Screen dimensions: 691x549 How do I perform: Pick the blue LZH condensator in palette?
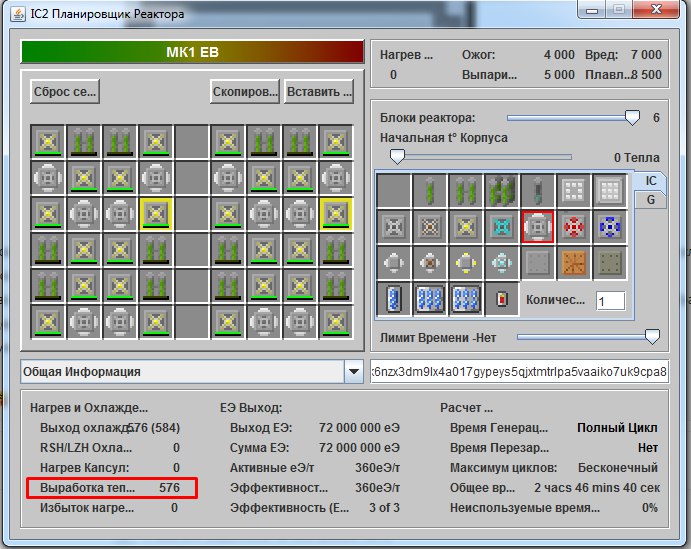click(x=610, y=227)
